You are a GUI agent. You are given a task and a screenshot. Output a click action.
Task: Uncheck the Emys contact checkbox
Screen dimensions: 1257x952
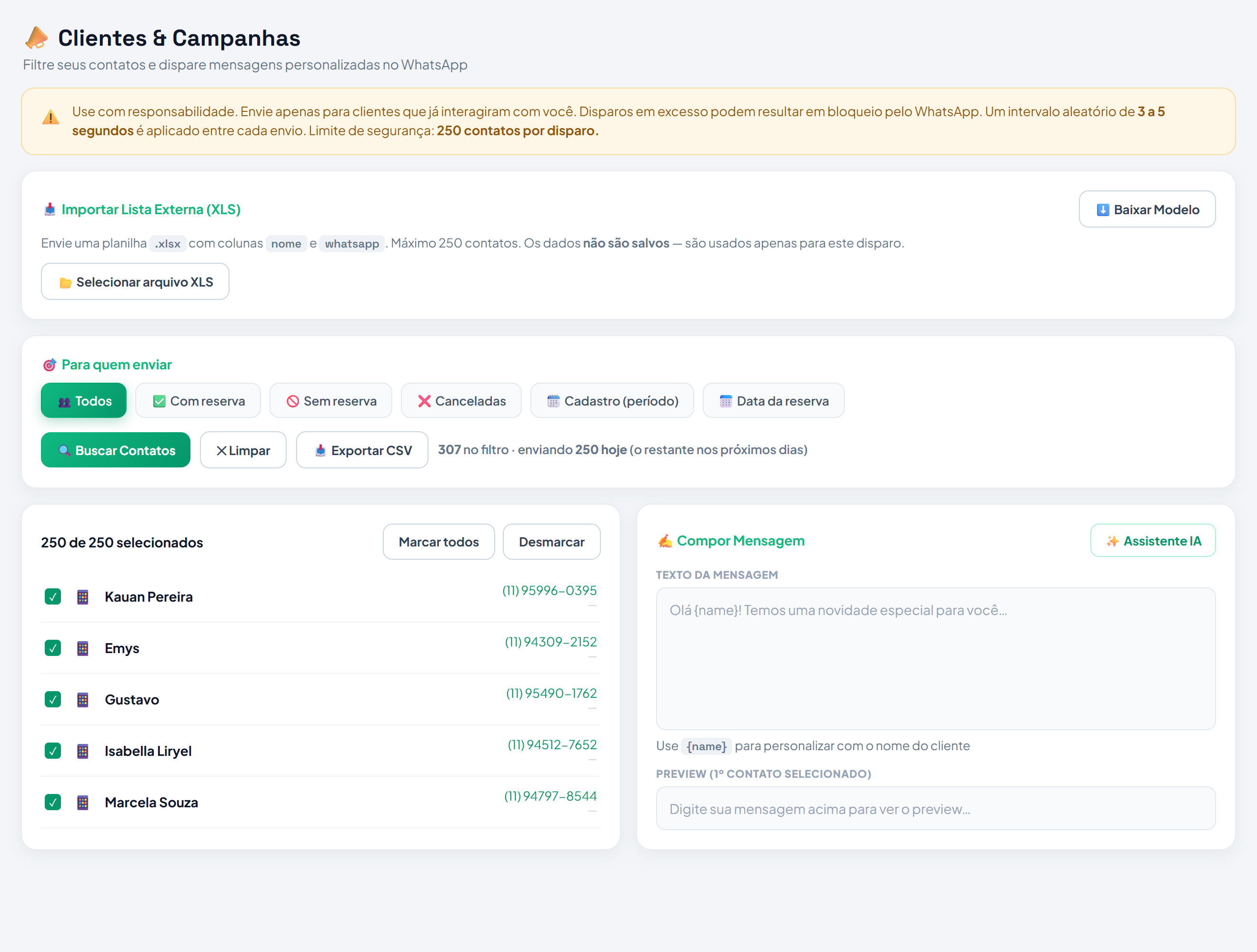(x=53, y=648)
